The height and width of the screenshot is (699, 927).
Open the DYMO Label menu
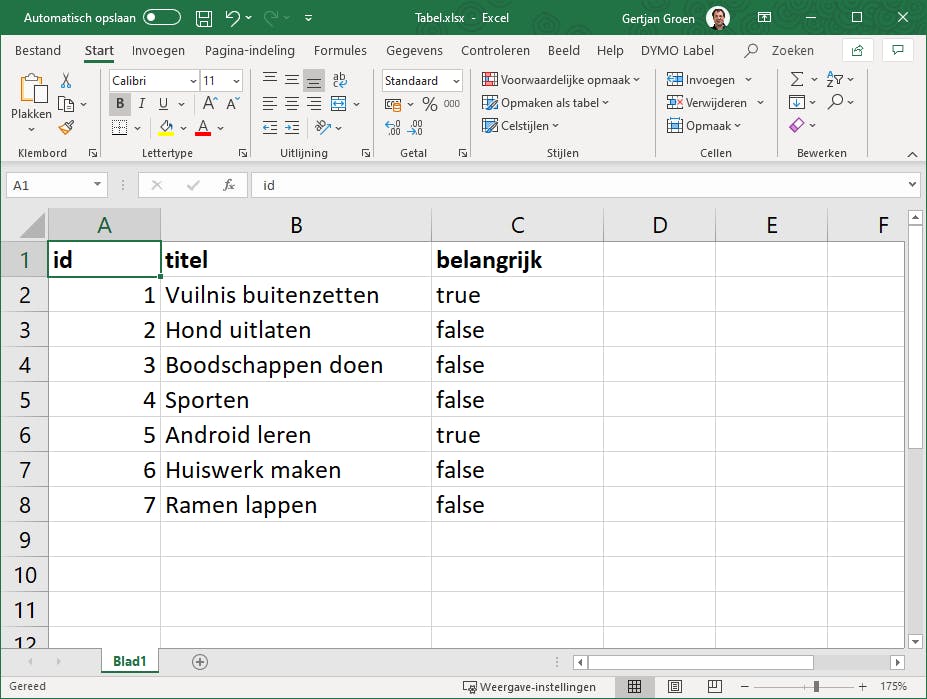[680, 50]
